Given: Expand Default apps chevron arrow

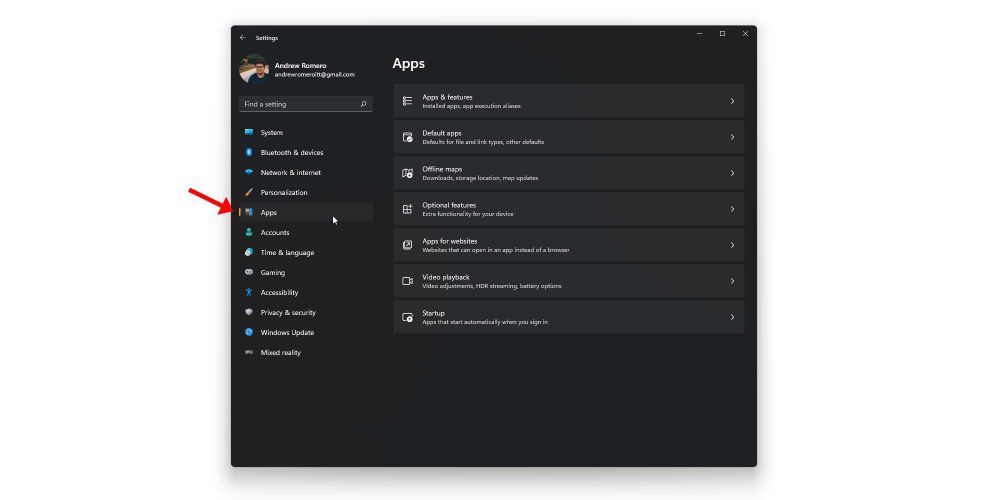Looking at the screenshot, I should point(732,137).
